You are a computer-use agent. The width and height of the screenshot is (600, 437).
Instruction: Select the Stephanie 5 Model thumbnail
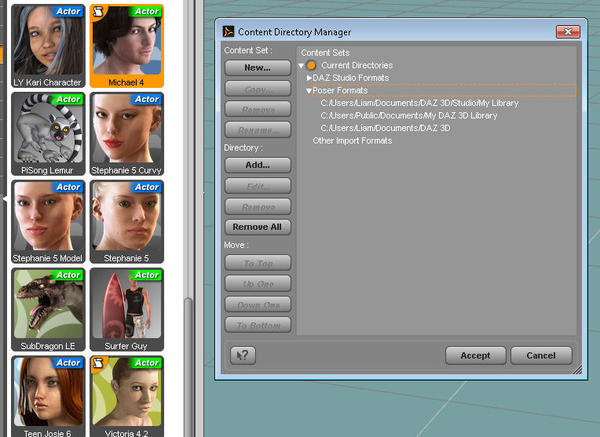tap(48, 222)
